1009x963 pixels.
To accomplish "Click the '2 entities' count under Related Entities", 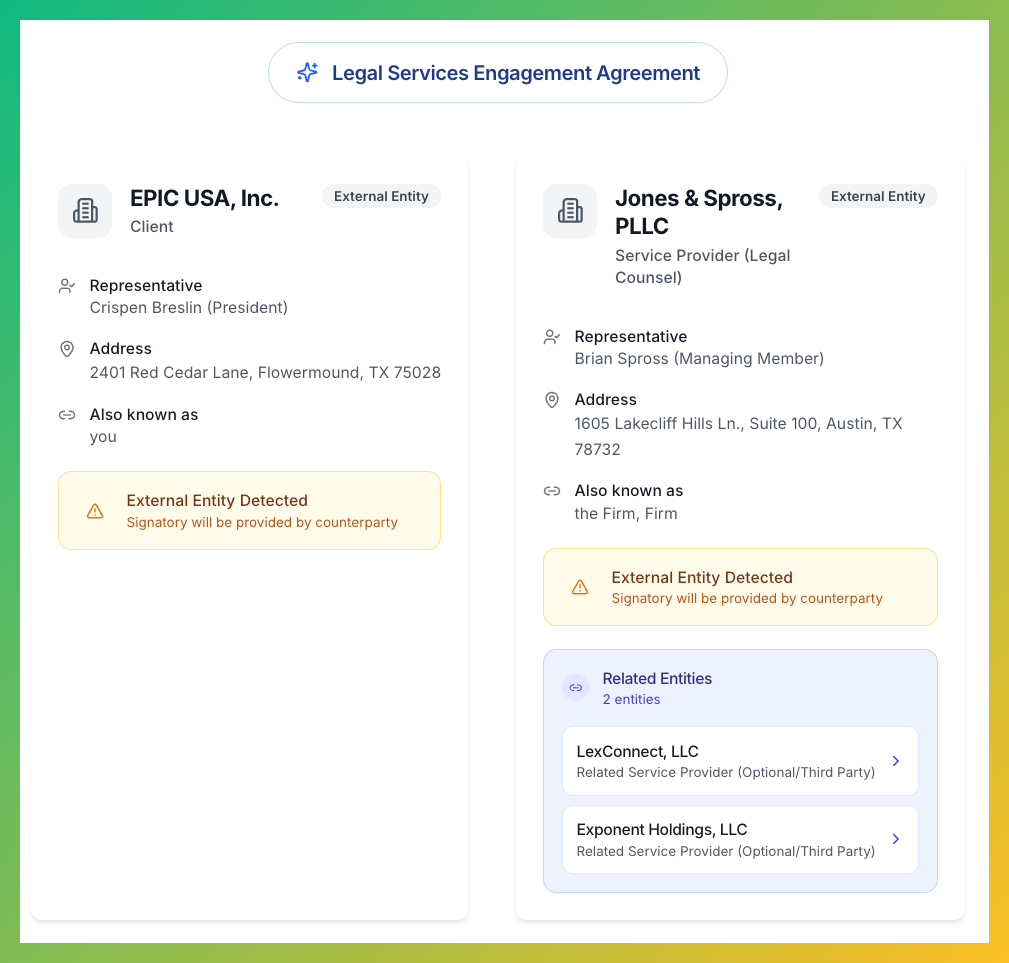I will [631, 700].
